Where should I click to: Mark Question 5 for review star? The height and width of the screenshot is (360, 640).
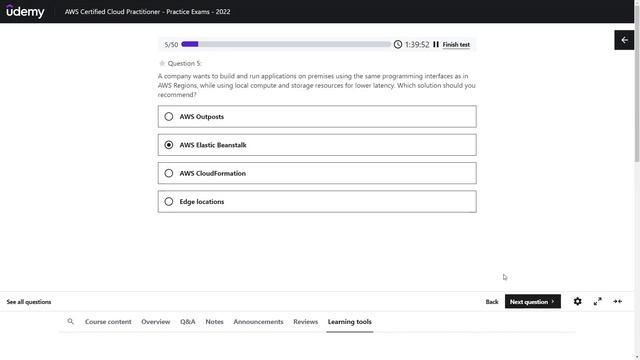162,63
